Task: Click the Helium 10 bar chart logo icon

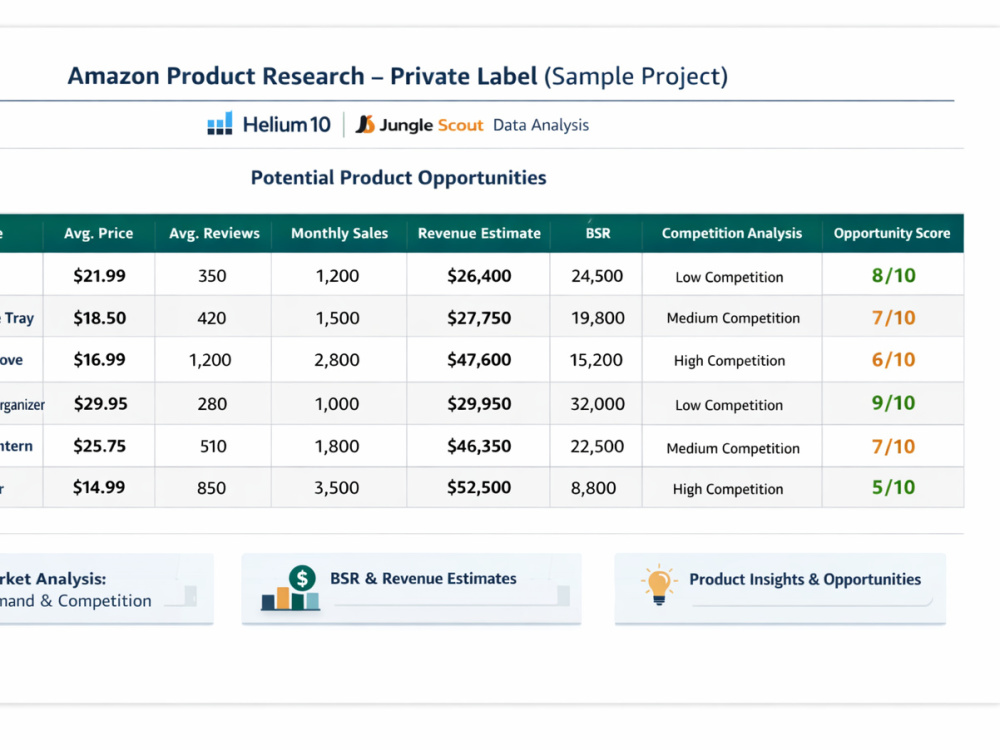Action: pos(220,124)
